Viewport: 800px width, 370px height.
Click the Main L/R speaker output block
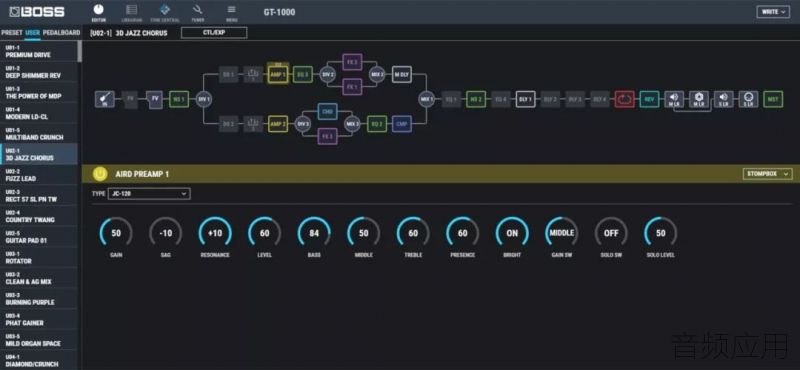[x=673, y=100]
